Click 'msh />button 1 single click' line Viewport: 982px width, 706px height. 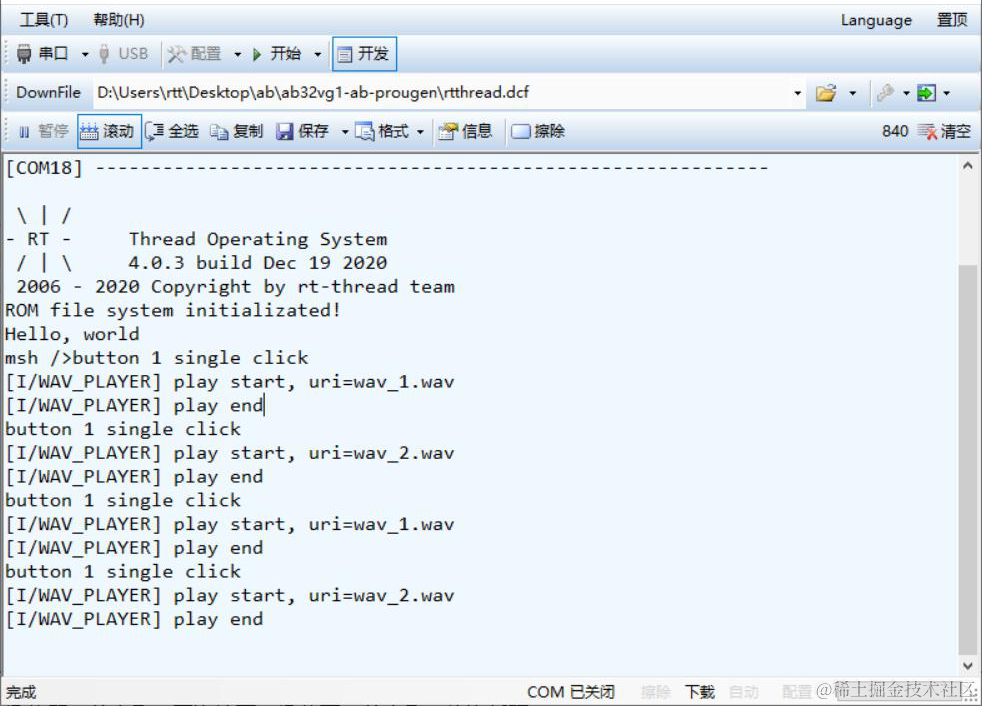157,358
